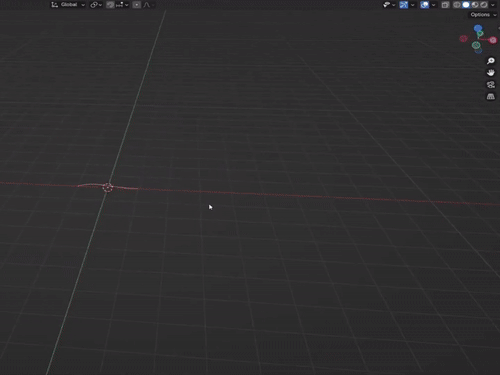Switch to material preview shading
This screenshot has height=375, width=500.
(x=475, y=5)
